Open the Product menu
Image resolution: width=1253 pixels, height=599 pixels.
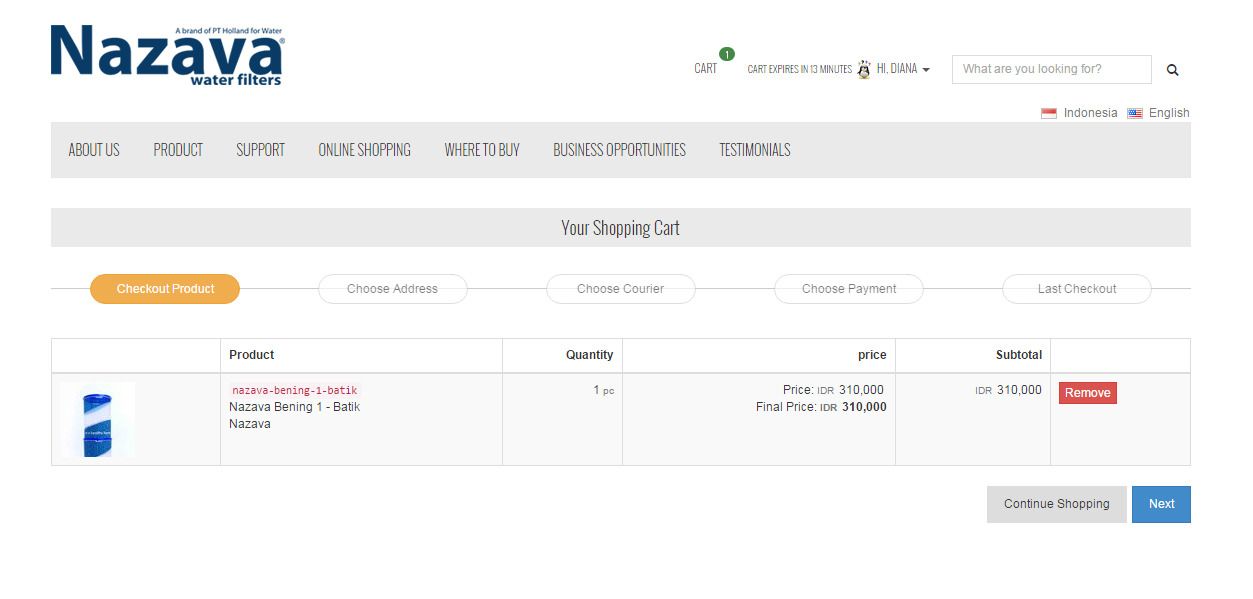click(x=178, y=150)
